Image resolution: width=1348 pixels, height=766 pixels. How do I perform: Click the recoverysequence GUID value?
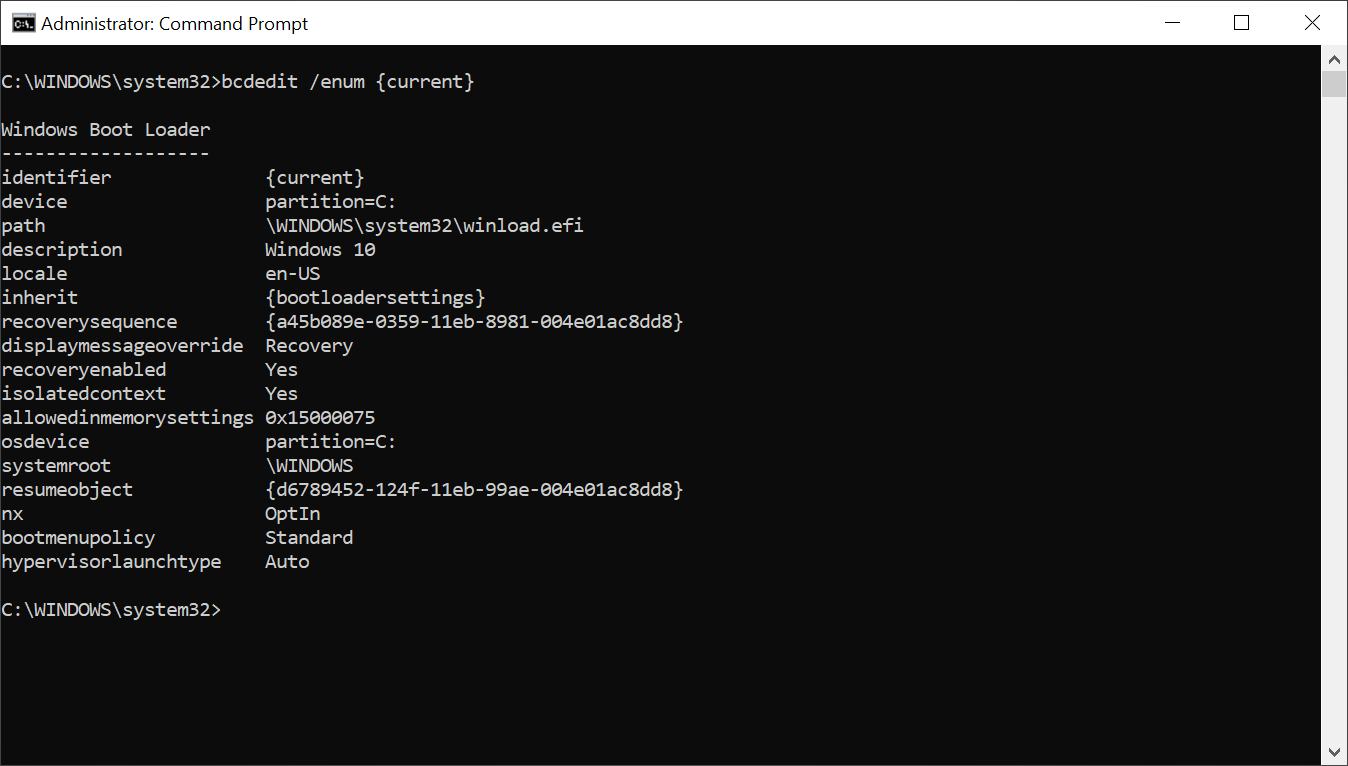[474, 322]
